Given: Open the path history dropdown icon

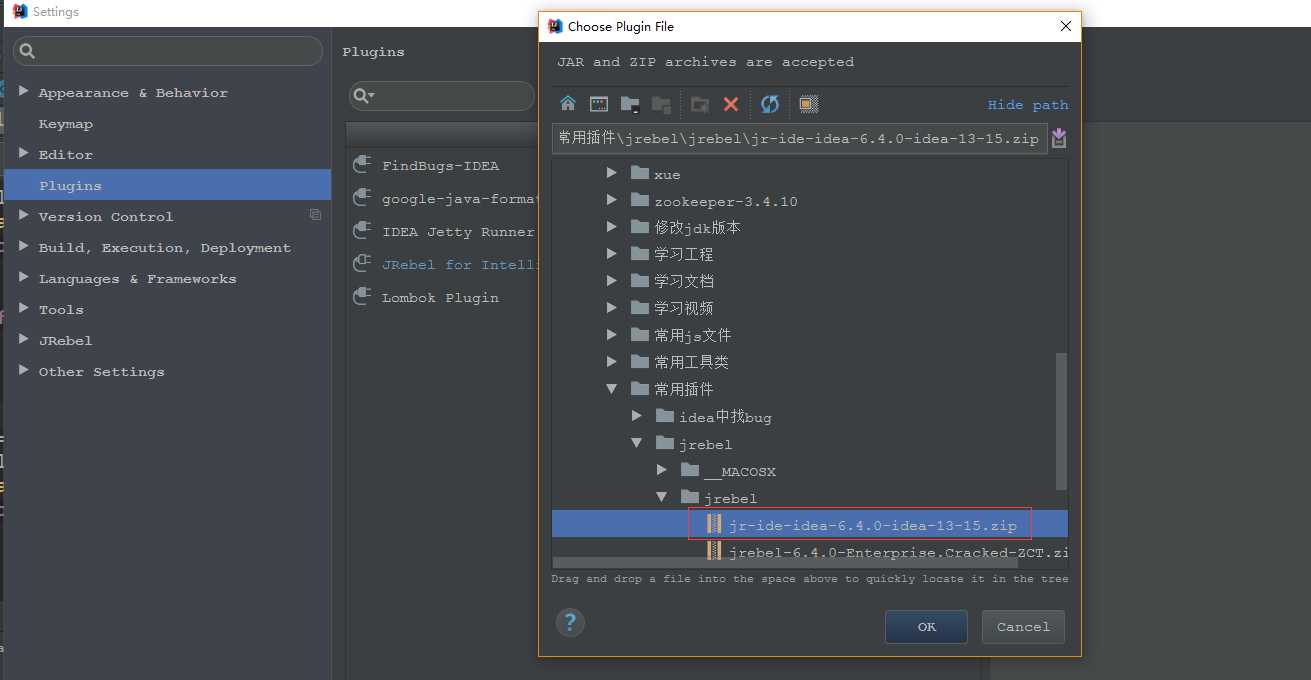Looking at the screenshot, I should (1059, 139).
